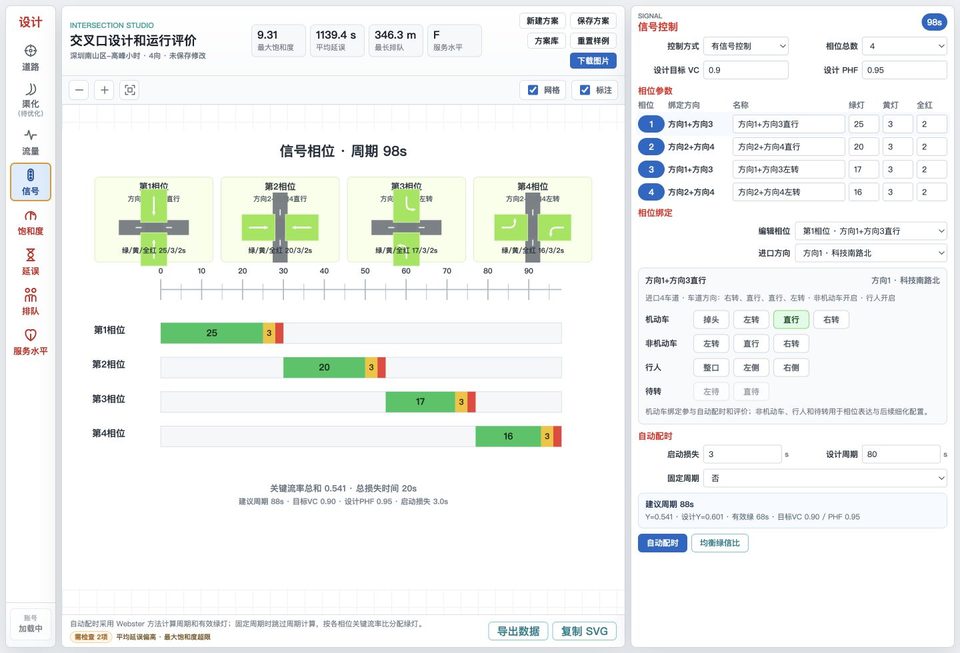Toggle 机动车 直行 binding
The height and width of the screenshot is (653, 960).
click(x=791, y=319)
